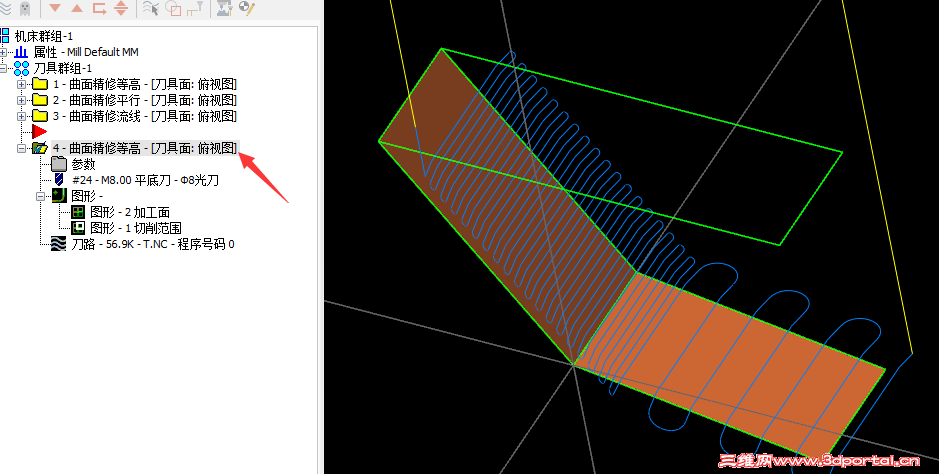939x474 pixels.
Task: Click the 刀具群组-1 four-circle icon
Action: 22,68
